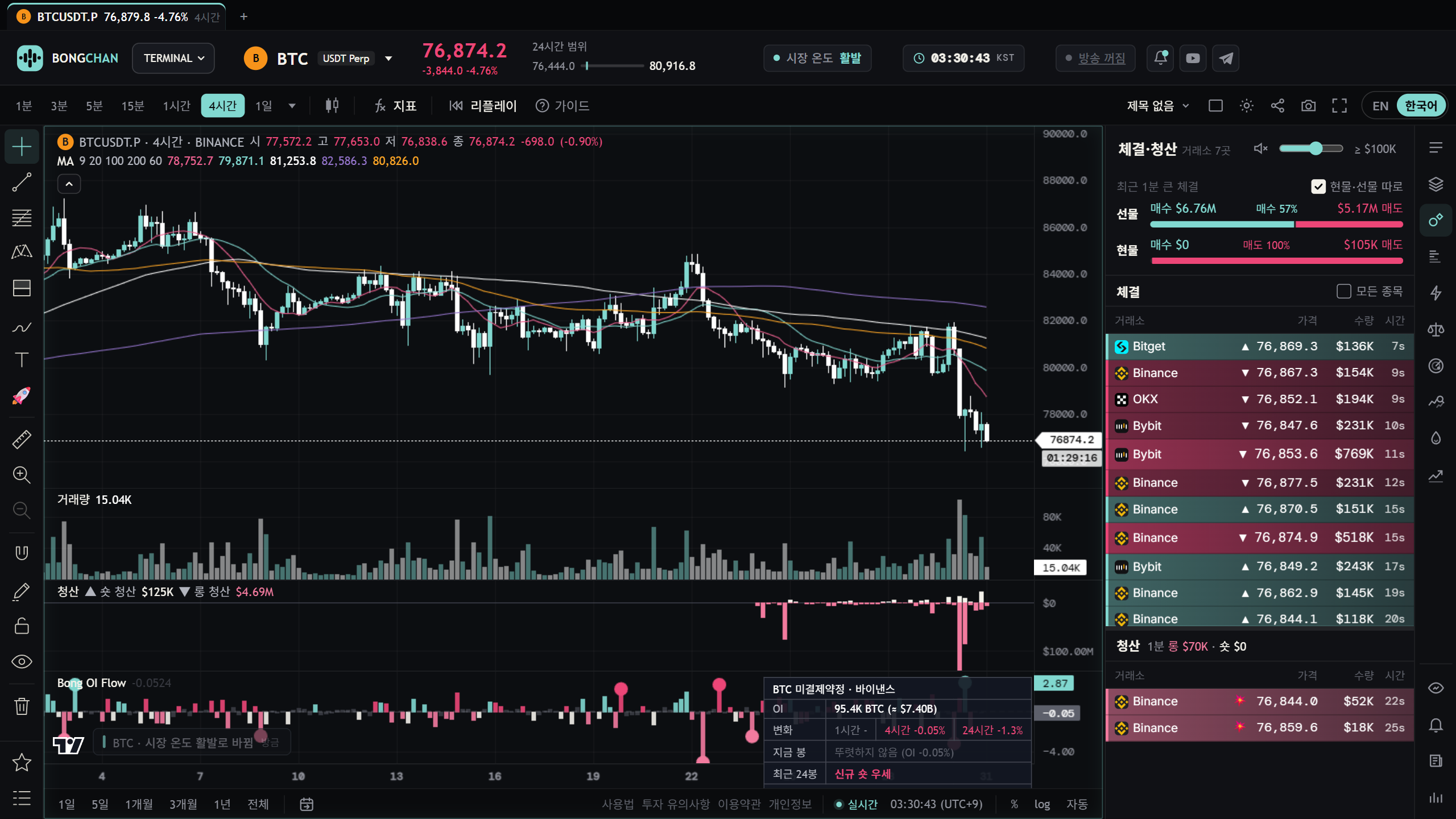Open candlestick chart type selector

pos(332,106)
